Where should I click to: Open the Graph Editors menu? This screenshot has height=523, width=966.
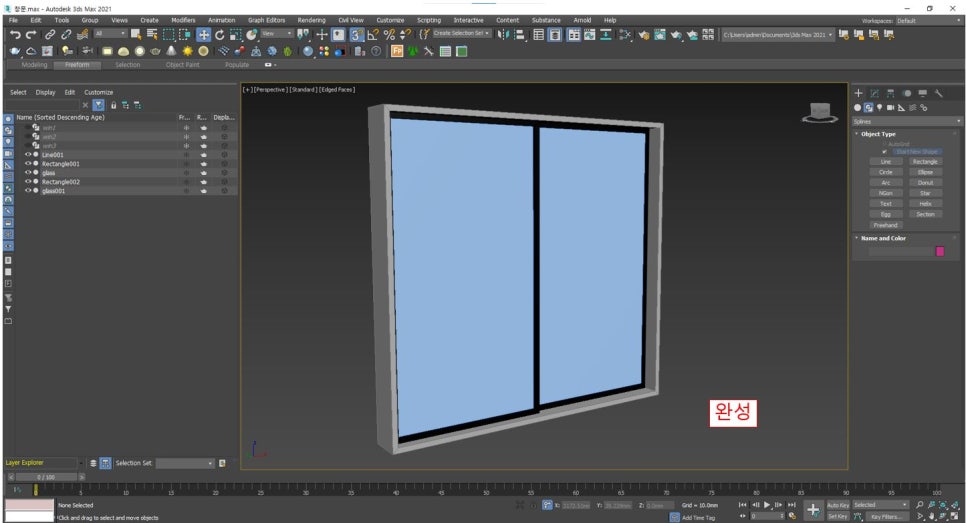pyautogui.click(x=266, y=20)
